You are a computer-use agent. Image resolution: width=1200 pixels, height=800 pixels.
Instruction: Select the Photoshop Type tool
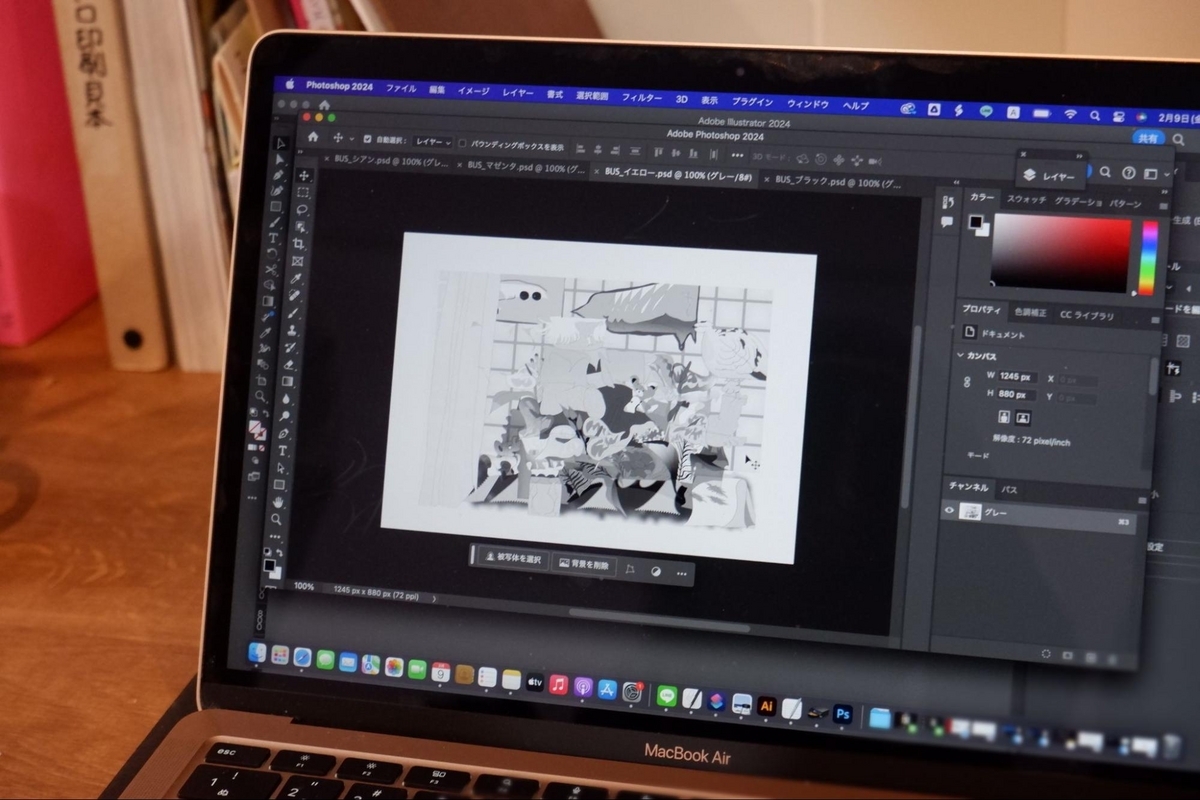tap(283, 451)
